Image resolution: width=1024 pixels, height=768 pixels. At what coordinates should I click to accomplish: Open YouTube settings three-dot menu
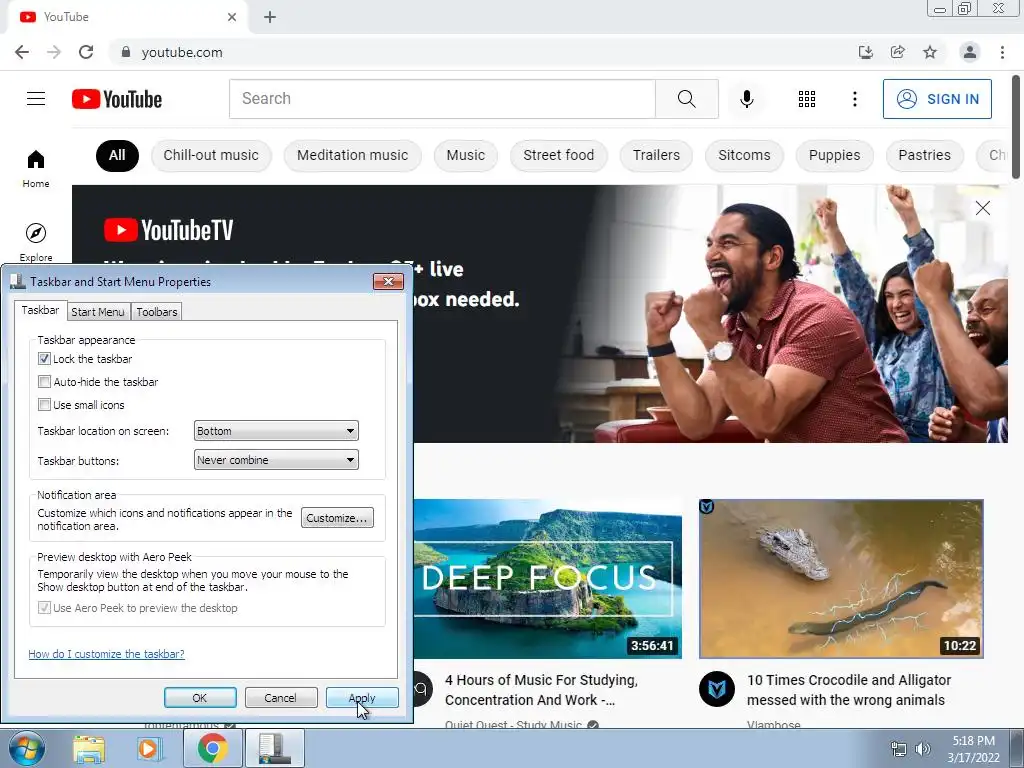pos(855,99)
